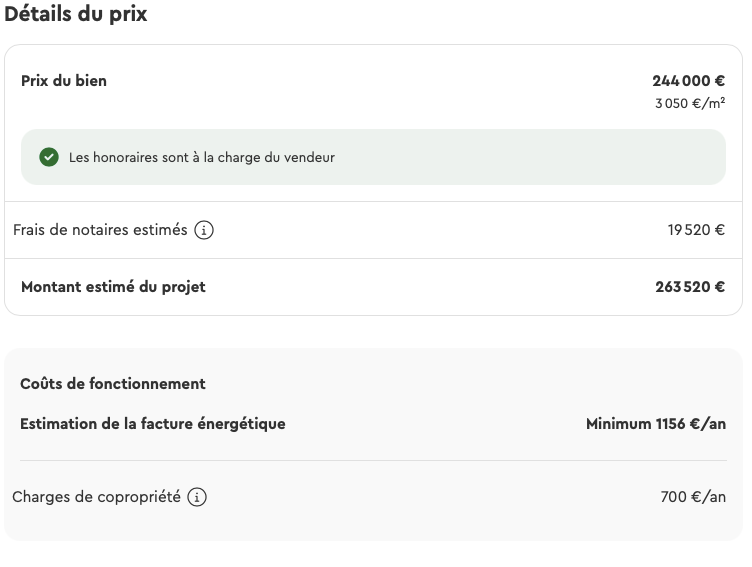Click the 19 520 € notary fees amount
This screenshot has height=567, width=752.
[x=696, y=230]
